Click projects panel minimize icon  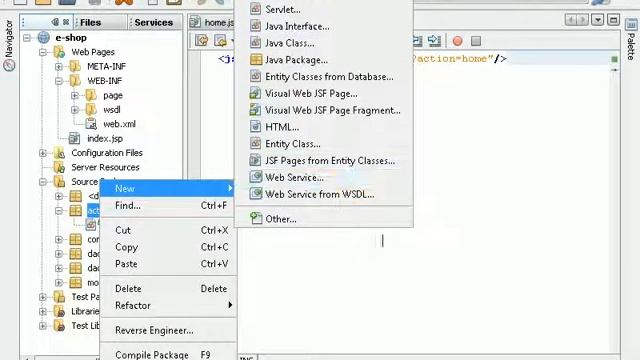(56, 22)
